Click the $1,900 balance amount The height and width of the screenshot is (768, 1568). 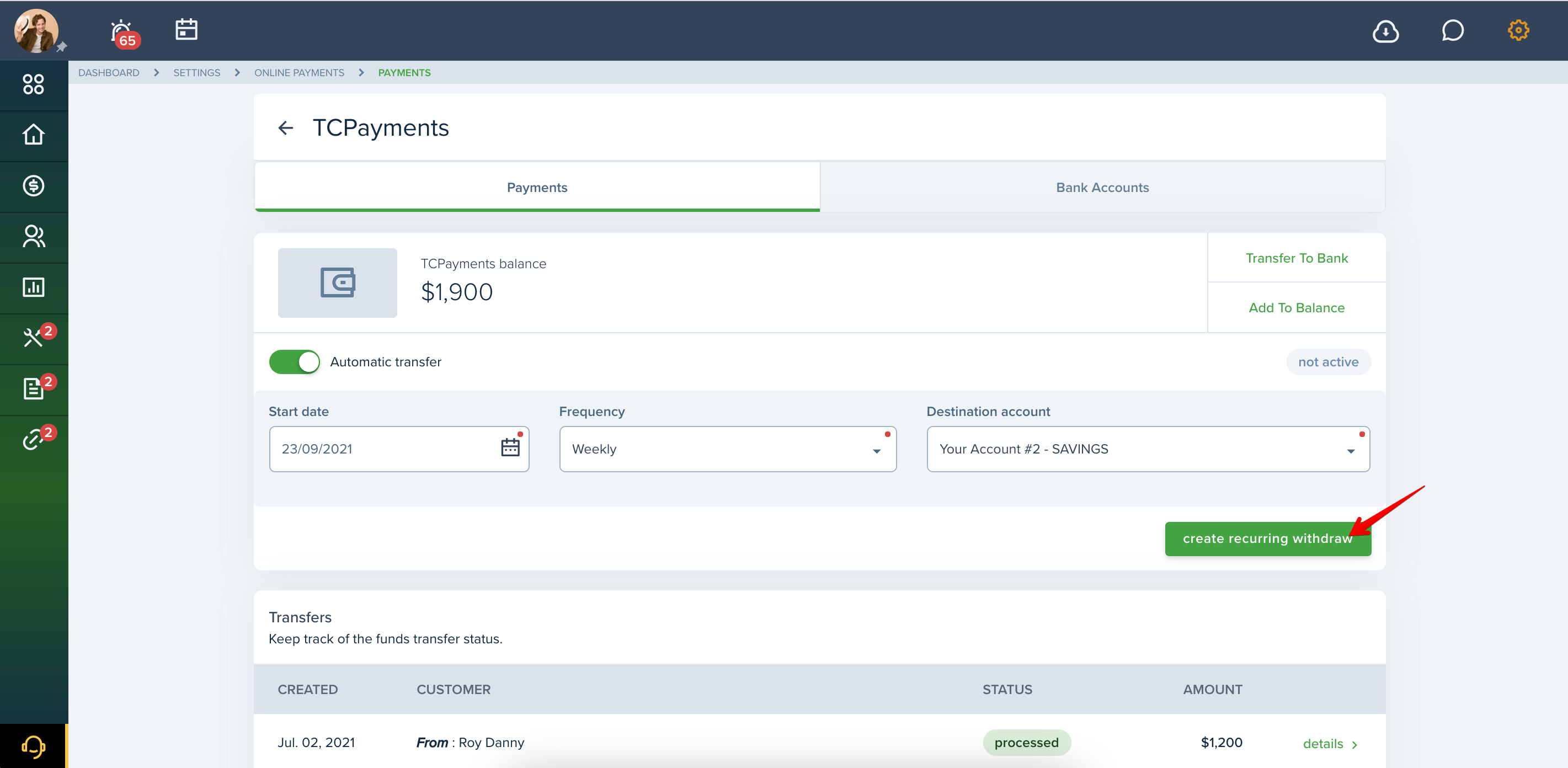pos(456,293)
